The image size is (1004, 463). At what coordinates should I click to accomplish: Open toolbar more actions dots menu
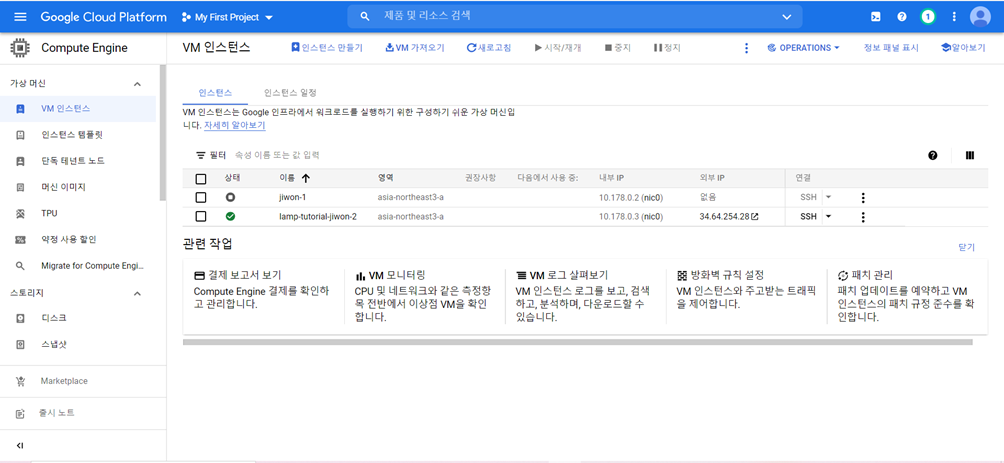tap(746, 48)
